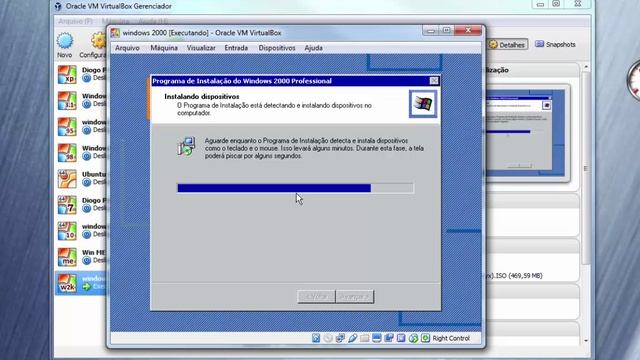The image size is (640, 360).
Task: Click the Detalhes button in Manager
Action: tap(507, 44)
